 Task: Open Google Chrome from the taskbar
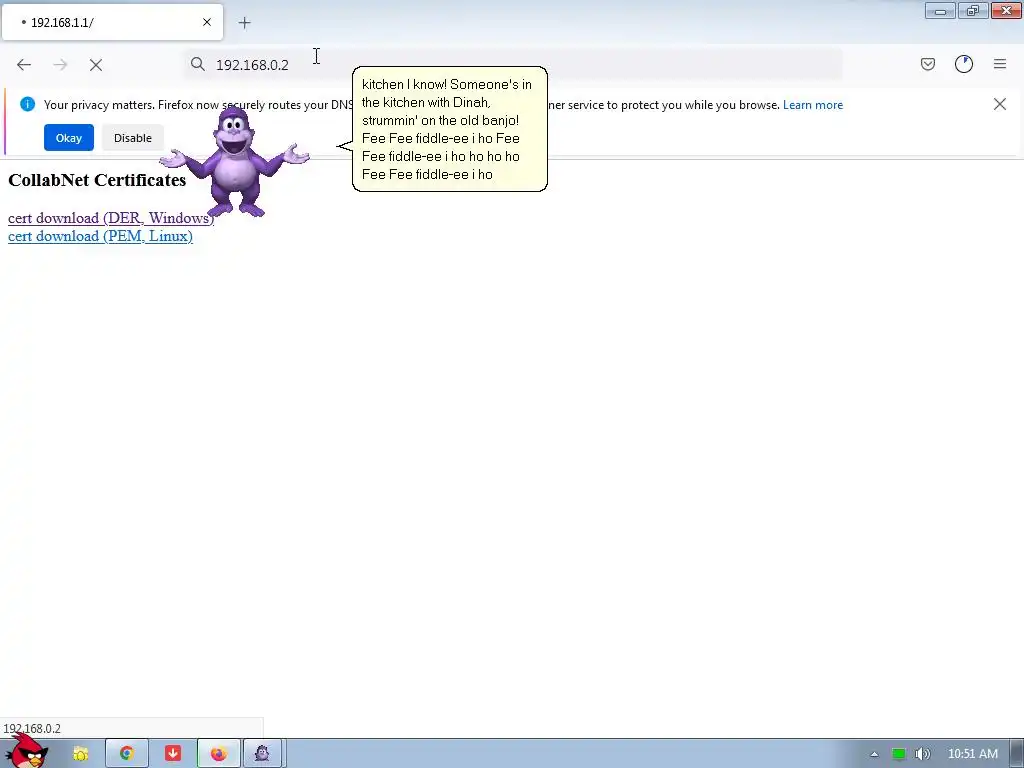point(127,754)
